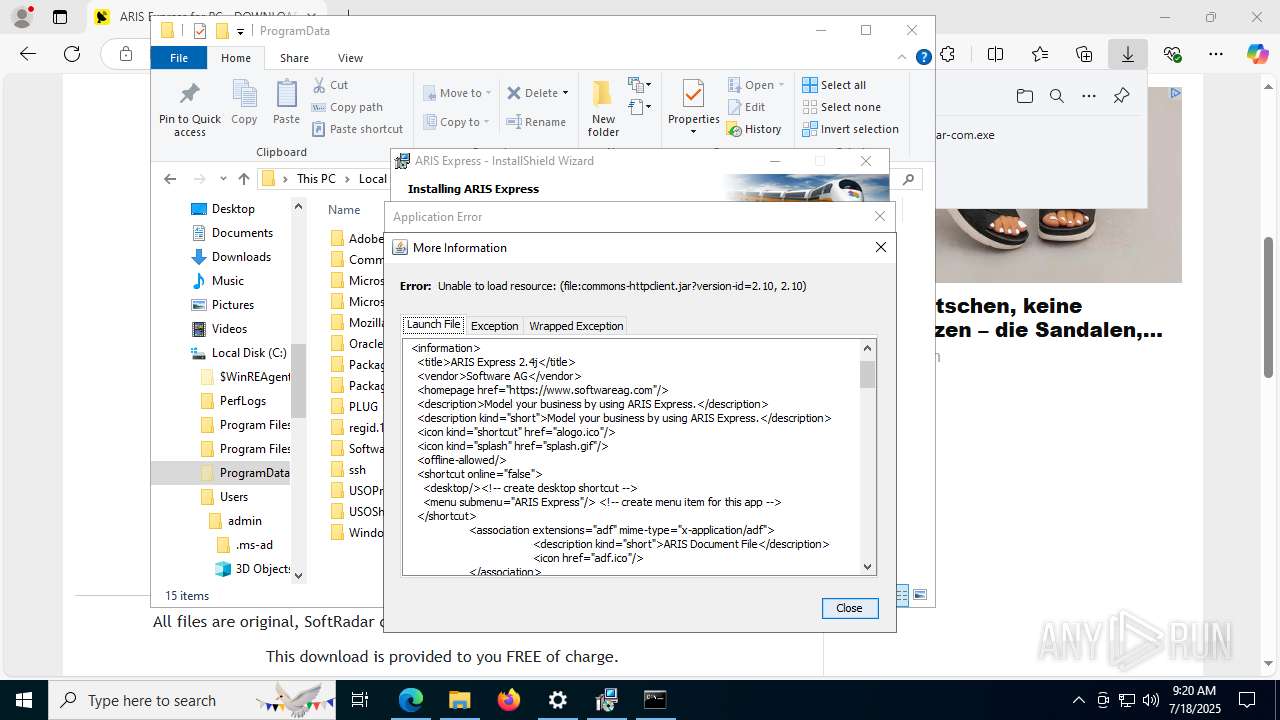The height and width of the screenshot is (720, 1280).
Task: Click the Explorer Back arrow
Action: click(x=170, y=179)
